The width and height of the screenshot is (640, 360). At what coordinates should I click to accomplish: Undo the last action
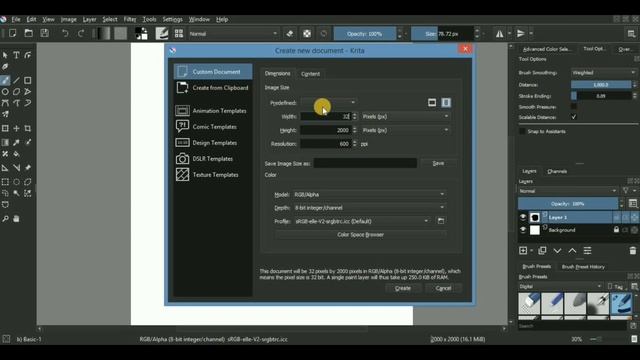point(65,33)
